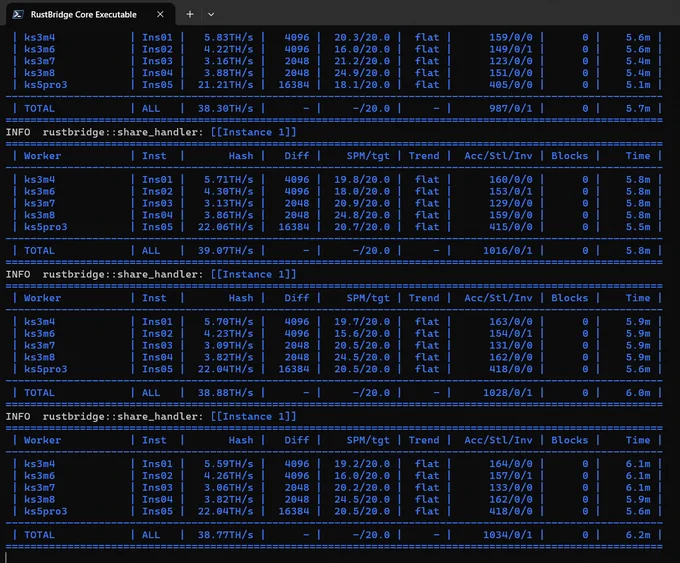Click the 15.6/20.0 SPM value
The height and width of the screenshot is (563, 680).
click(362, 334)
